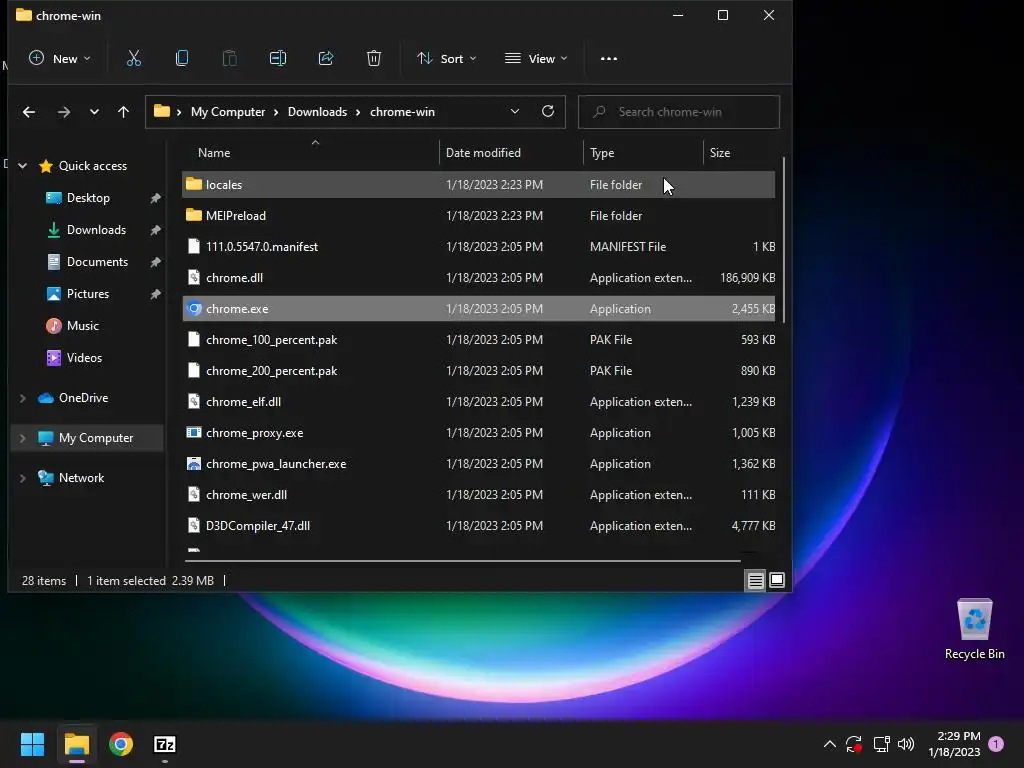Select chrome_200_percent.pak file
This screenshot has height=768, width=1024.
tap(479, 371)
